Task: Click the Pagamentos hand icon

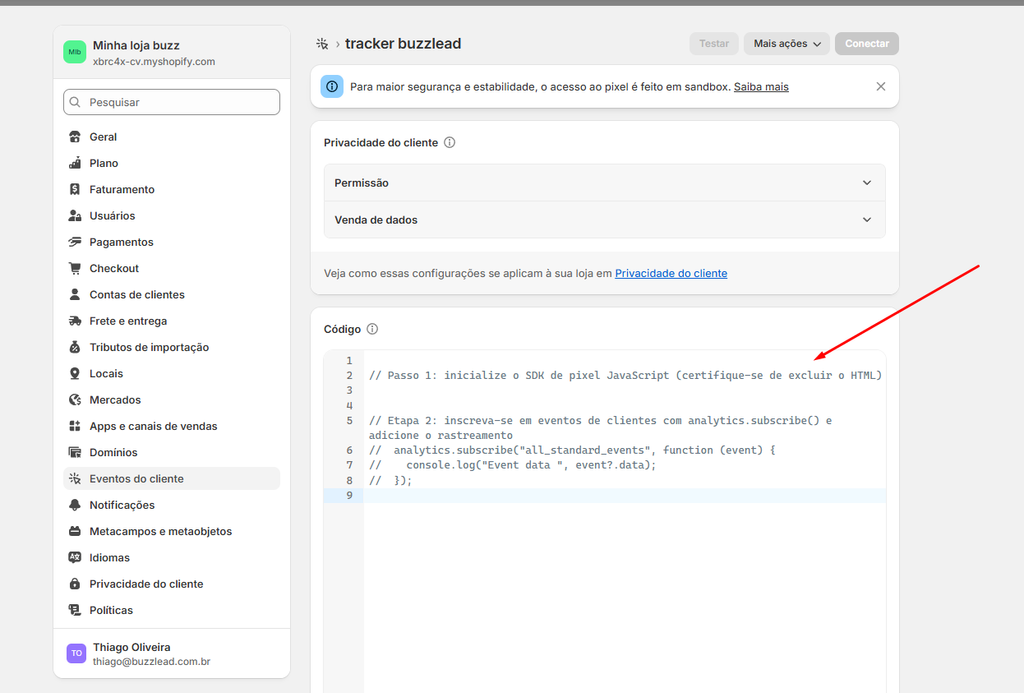Action: click(x=75, y=242)
